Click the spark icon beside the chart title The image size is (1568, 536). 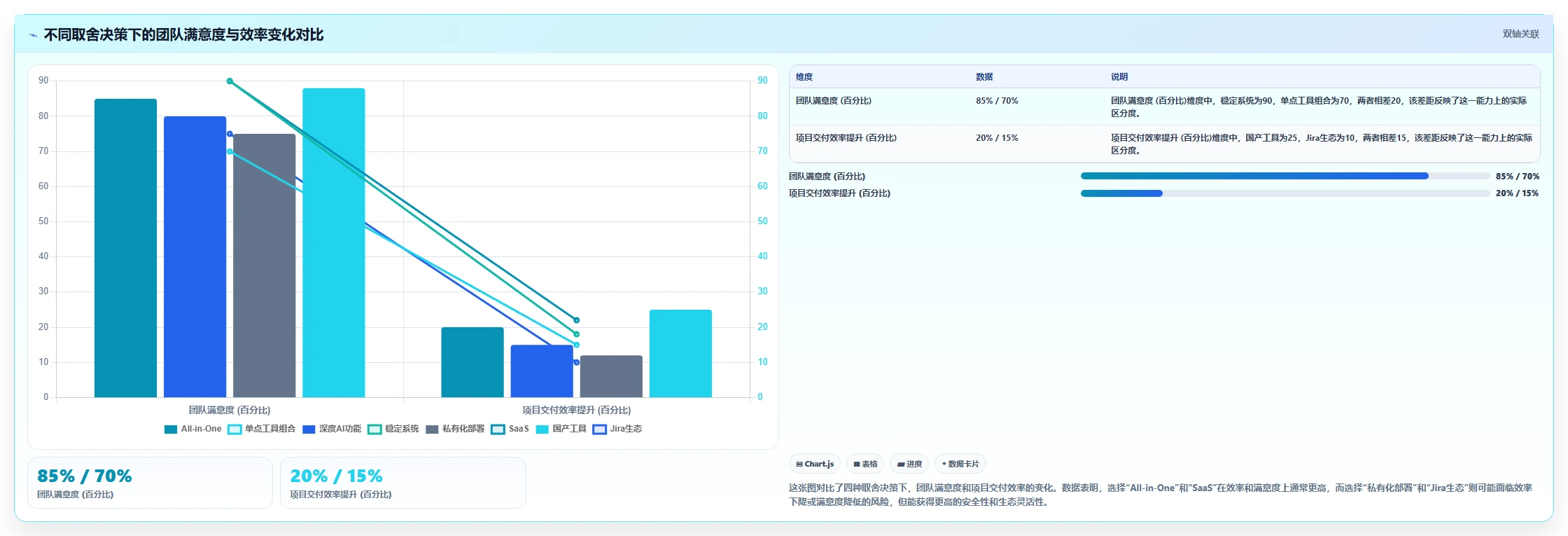(x=33, y=35)
